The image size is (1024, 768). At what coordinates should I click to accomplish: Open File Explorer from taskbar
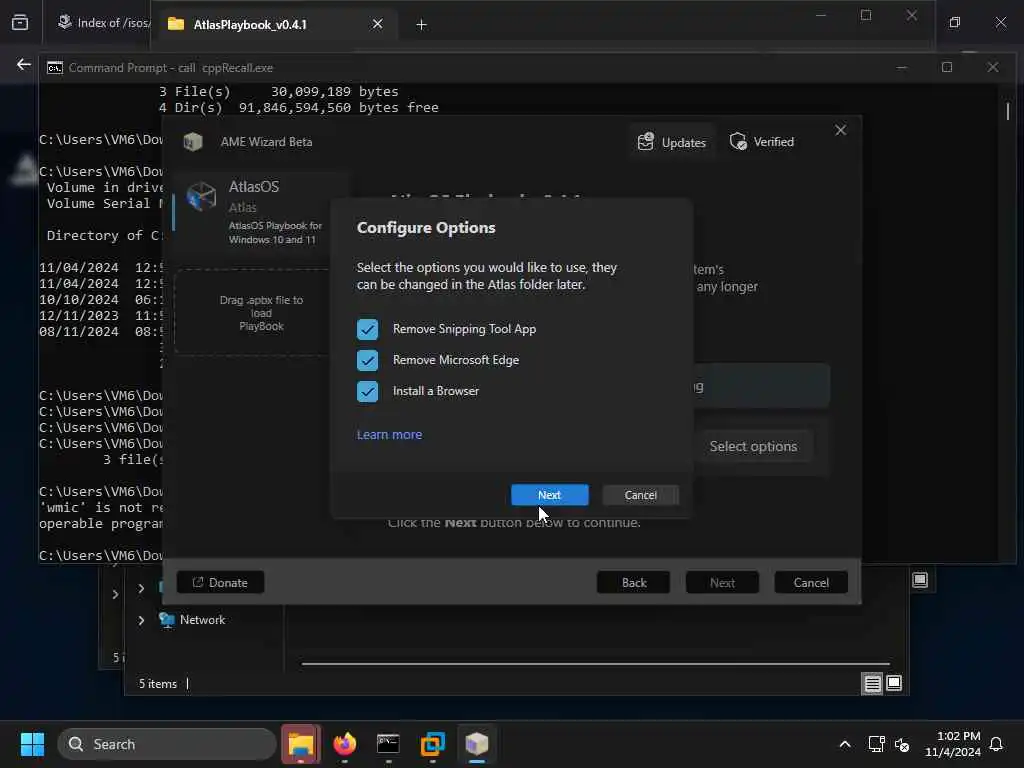click(301, 744)
